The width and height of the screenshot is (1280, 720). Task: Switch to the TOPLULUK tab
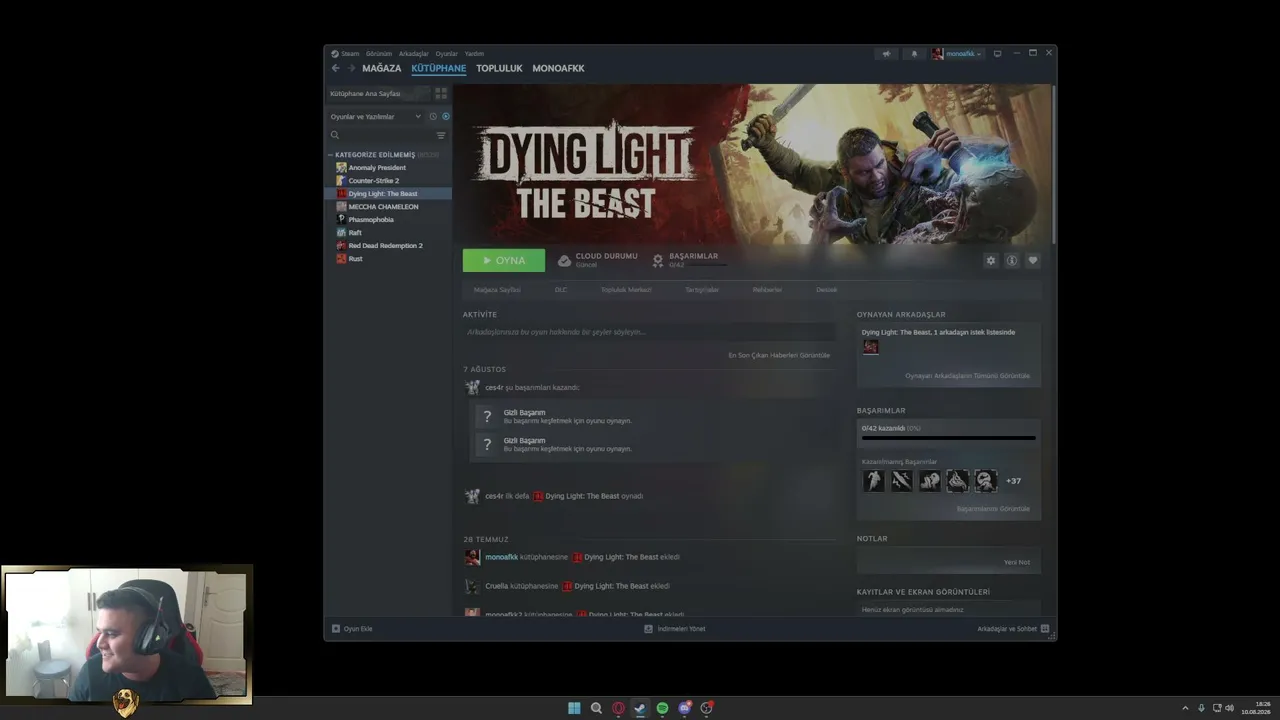click(x=499, y=68)
